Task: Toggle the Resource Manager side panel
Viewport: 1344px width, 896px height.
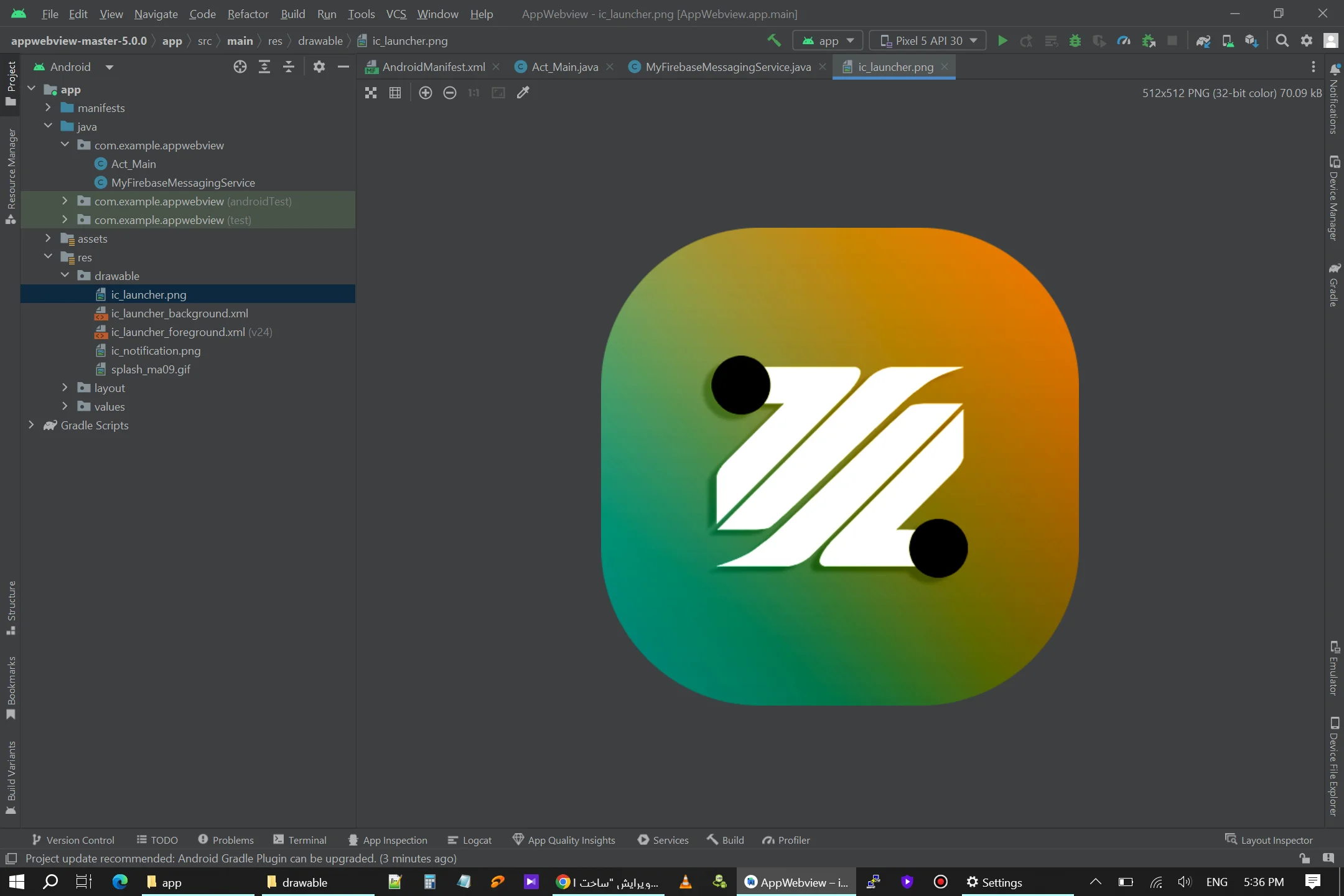Action: click(x=11, y=176)
